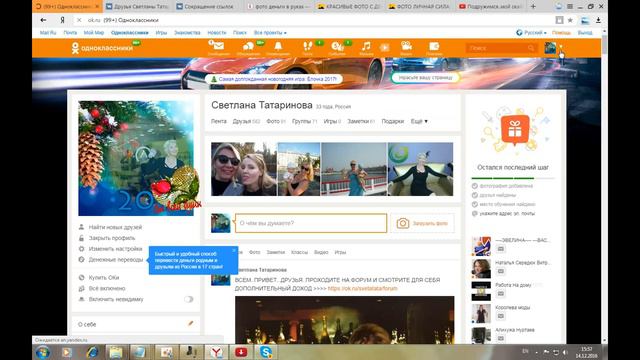The height and width of the screenshot is (360, 640).
Task: Open the Music note icon
Action: click(366, 46)
